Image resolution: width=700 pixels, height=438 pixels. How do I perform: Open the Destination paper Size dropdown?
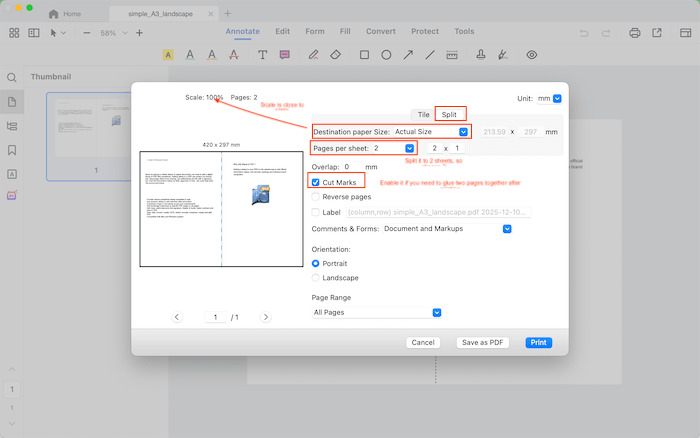(463, 132)
